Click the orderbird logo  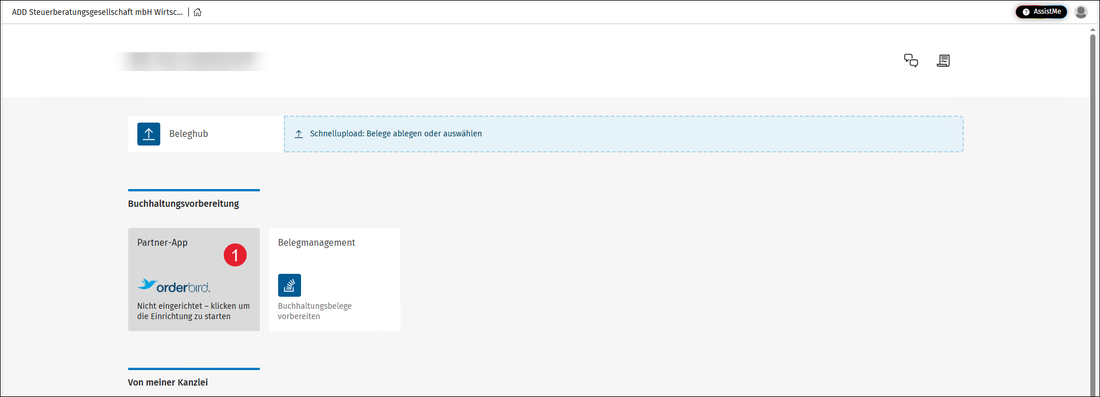pyautogui.click(x=173, y=285)
